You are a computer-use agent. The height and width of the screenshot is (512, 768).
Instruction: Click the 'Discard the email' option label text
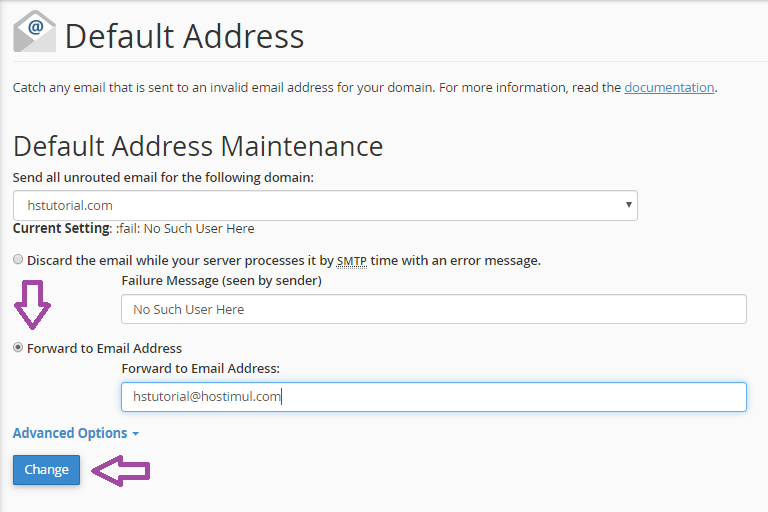pos(283,260)
